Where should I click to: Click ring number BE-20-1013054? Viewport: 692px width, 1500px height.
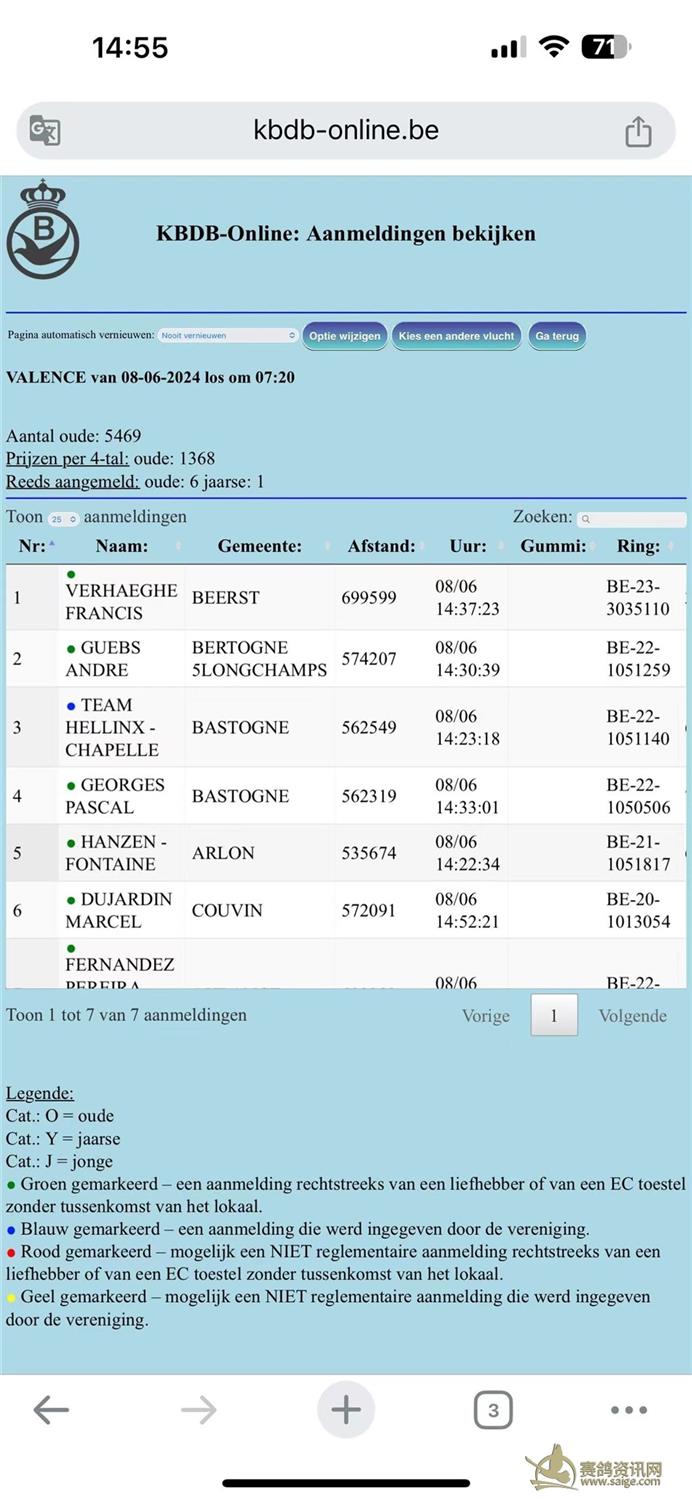click(x=638, y=910)
